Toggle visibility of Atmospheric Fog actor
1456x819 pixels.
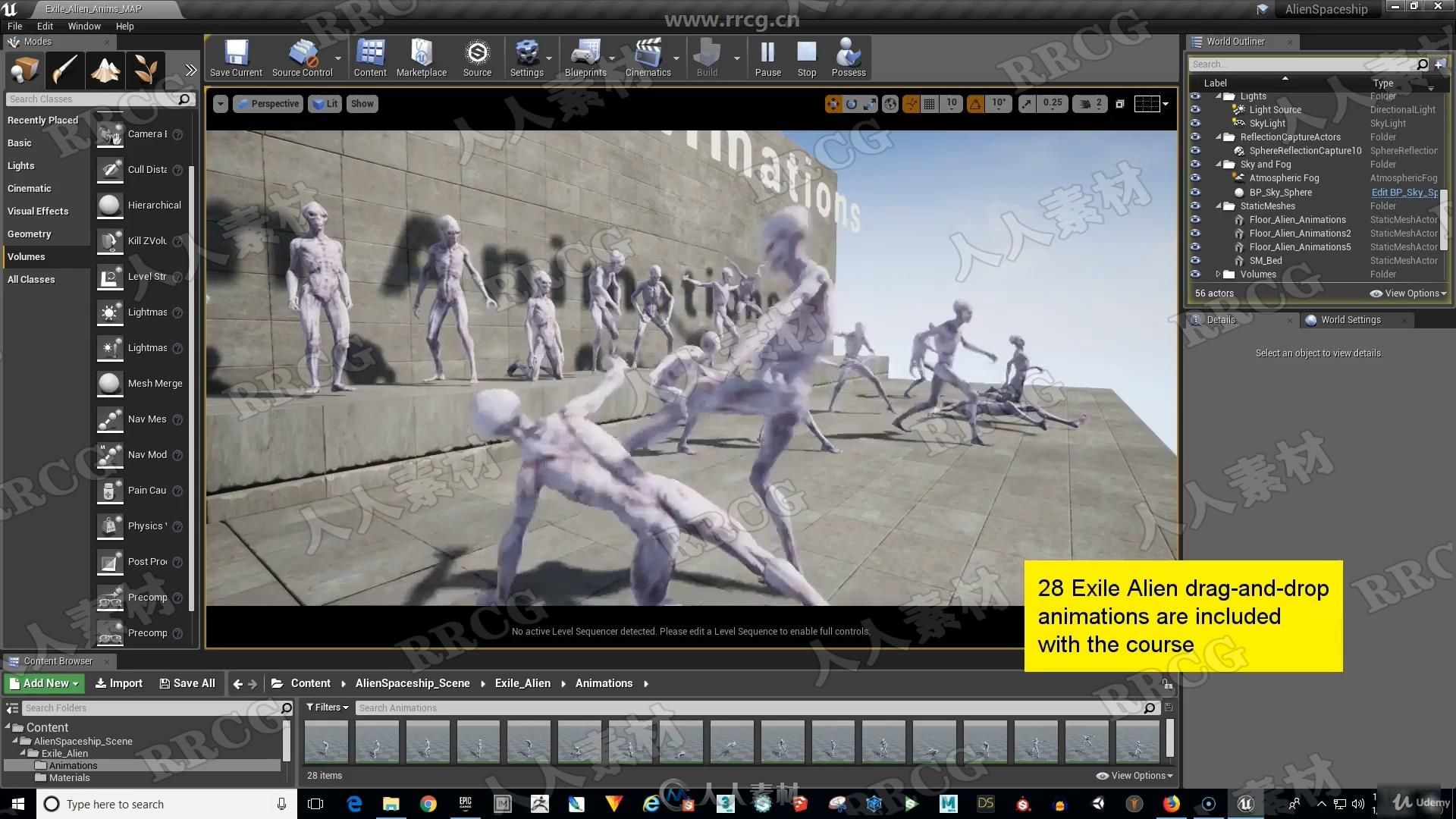1196,178
